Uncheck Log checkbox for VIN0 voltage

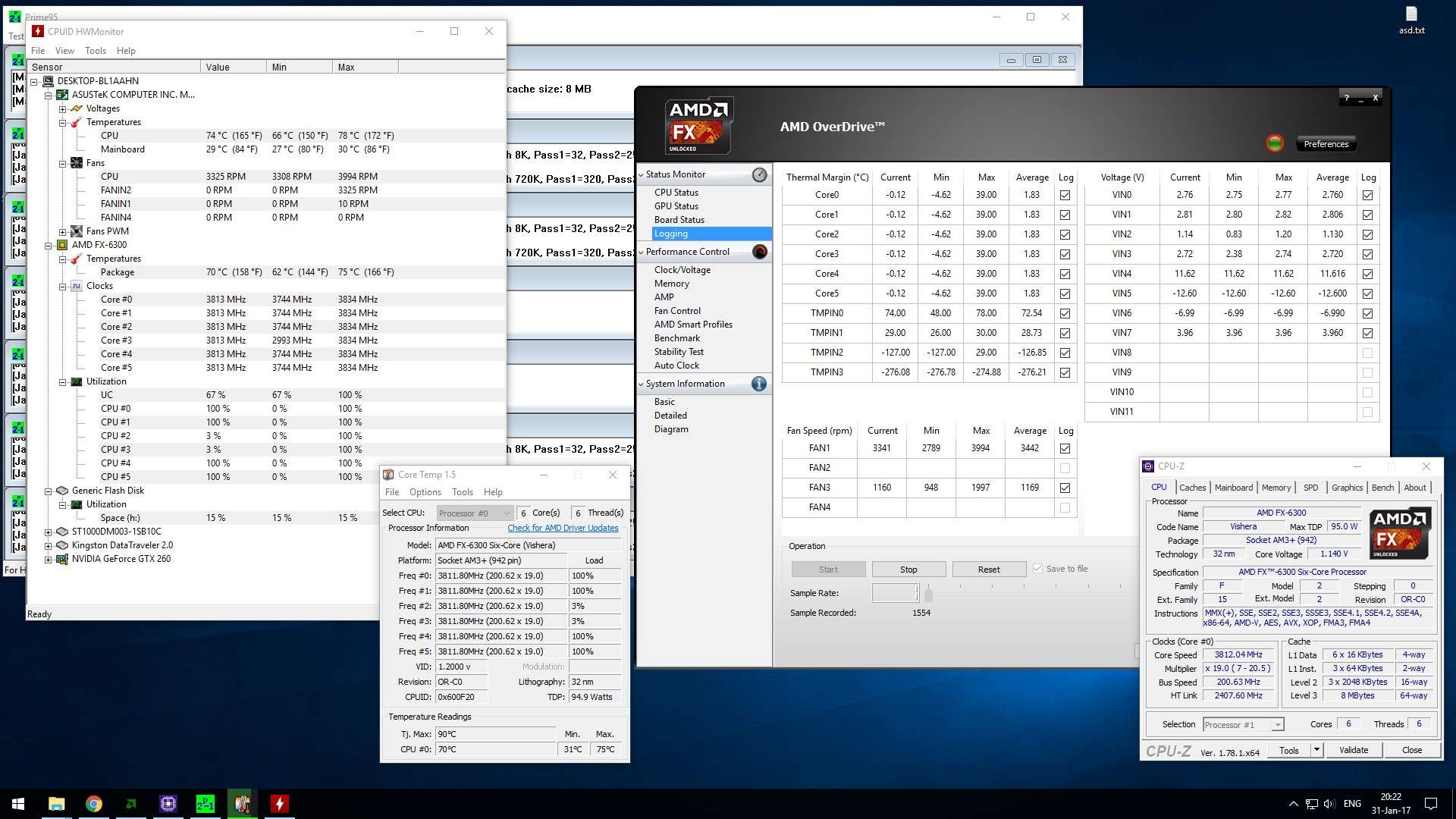[1367, 196]
